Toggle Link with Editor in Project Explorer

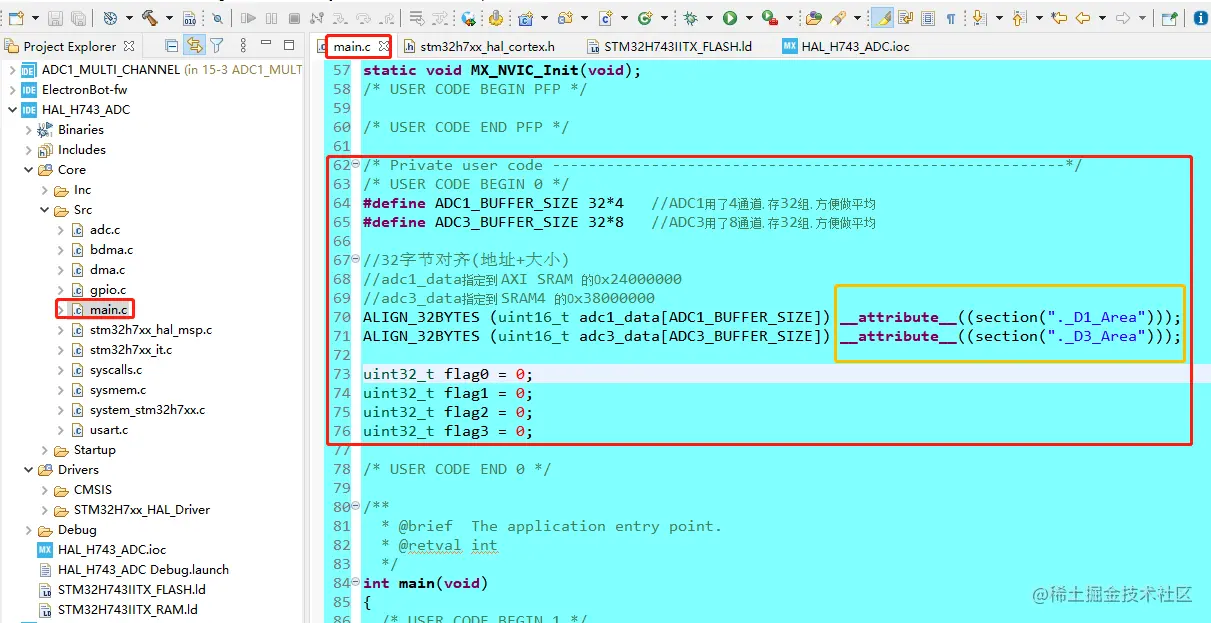(194, 46)
